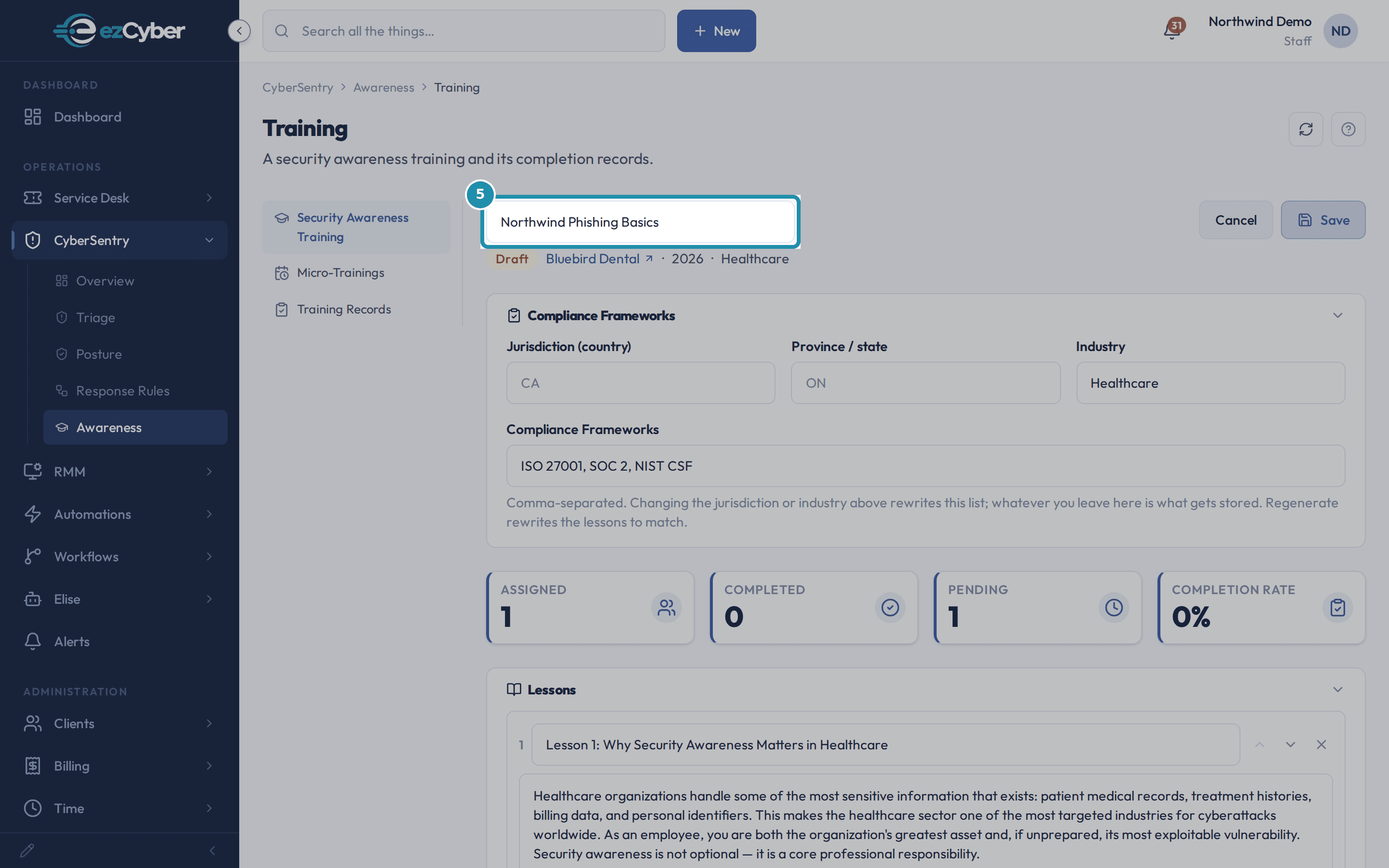Edit the Lesson 1 title field
Image resolution: width=1389 pixels, height=868 pixels.
point(885,745)
